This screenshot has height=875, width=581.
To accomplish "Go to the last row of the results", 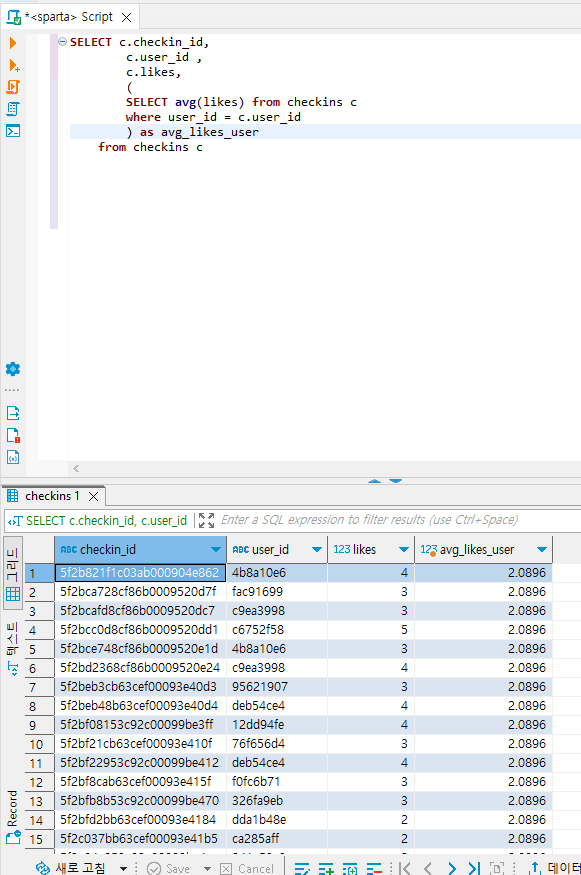I will click(474, 868).
